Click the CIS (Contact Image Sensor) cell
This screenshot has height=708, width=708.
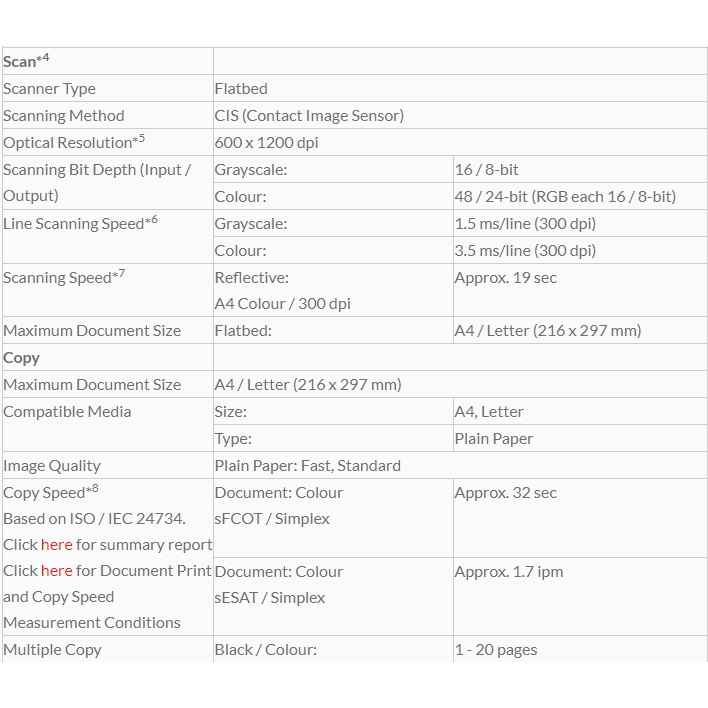309,116
